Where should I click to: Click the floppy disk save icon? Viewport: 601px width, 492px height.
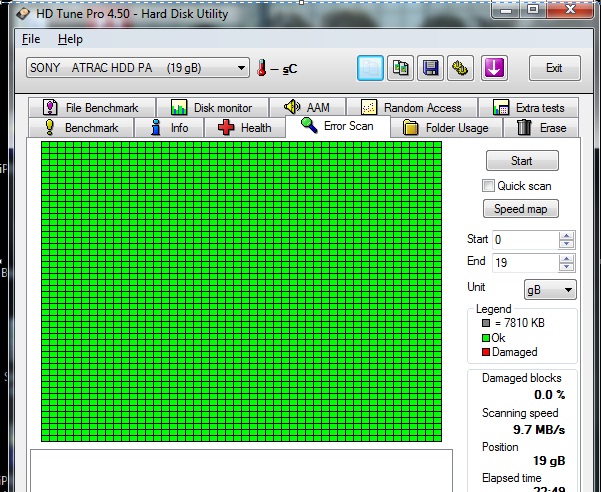(x=431, y=68)
